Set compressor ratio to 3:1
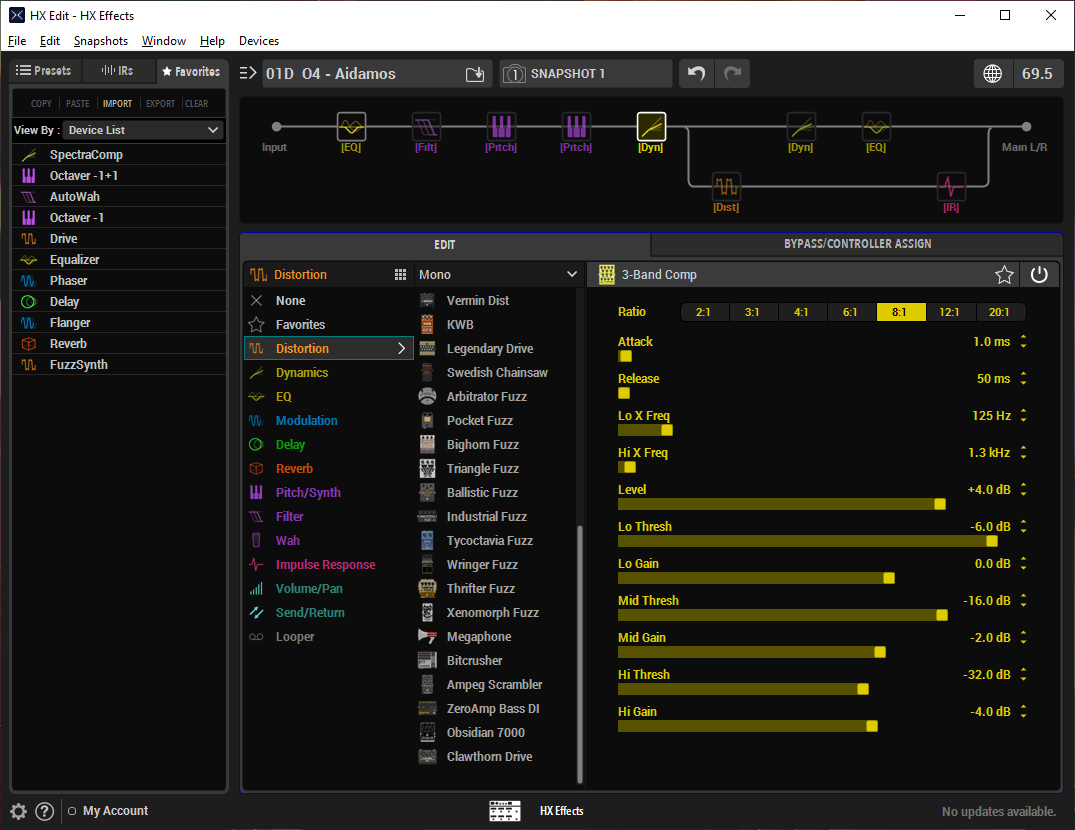 753,312
